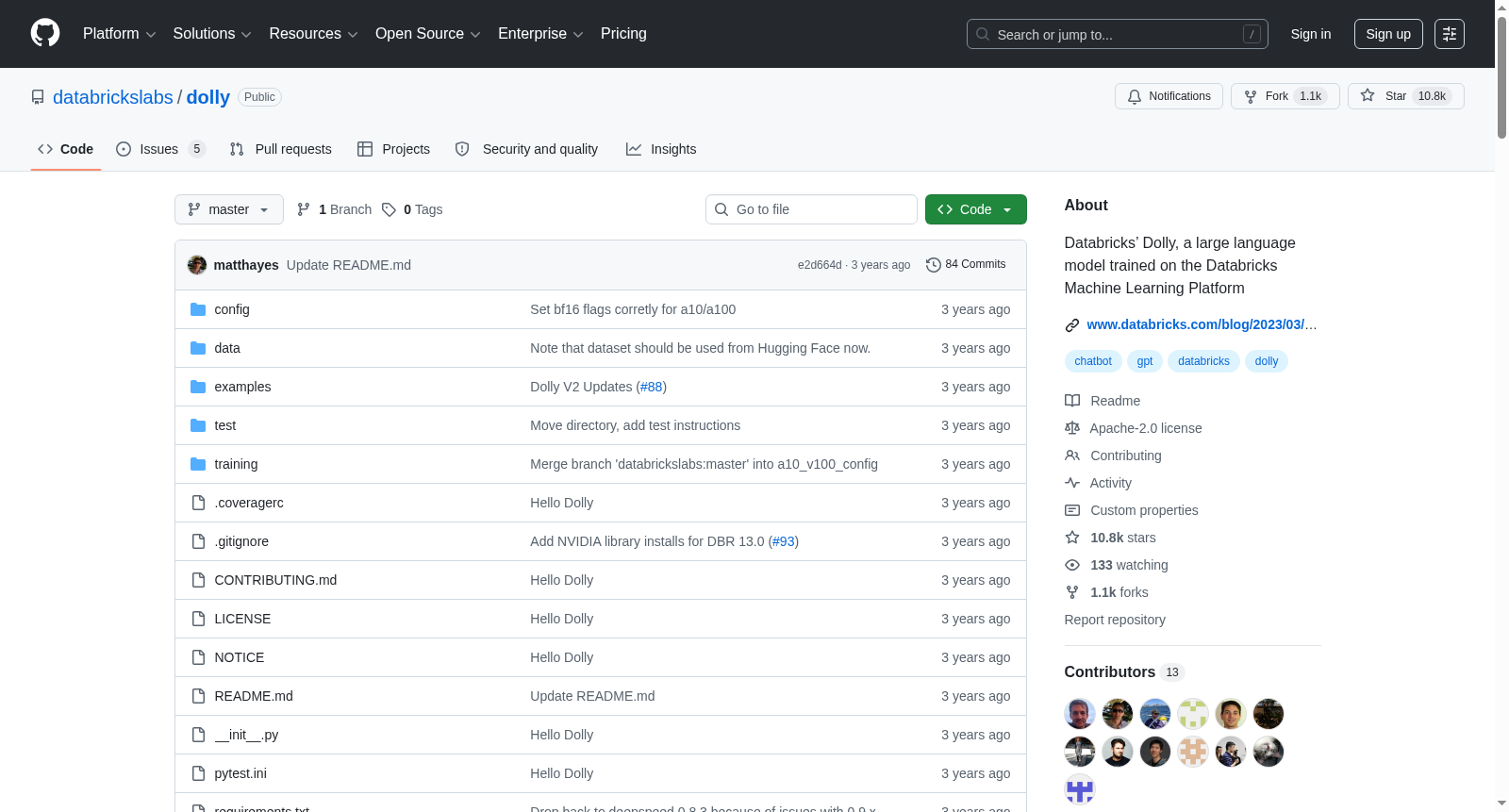Open the master branch selector dropdown
1509x812 pixels.
tap(229, 209)
